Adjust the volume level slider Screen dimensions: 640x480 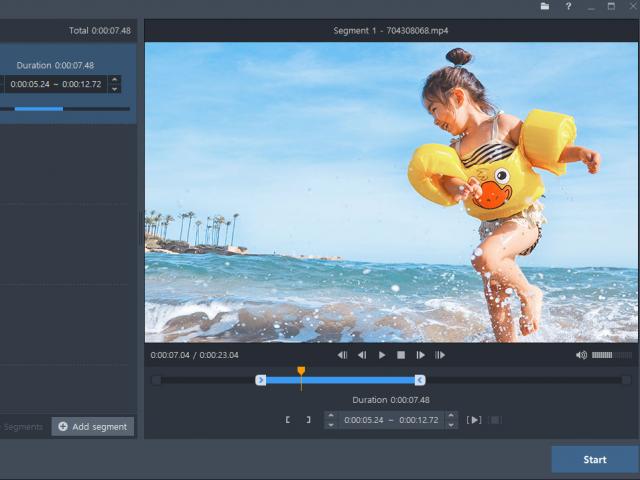(x=611, y=355)
